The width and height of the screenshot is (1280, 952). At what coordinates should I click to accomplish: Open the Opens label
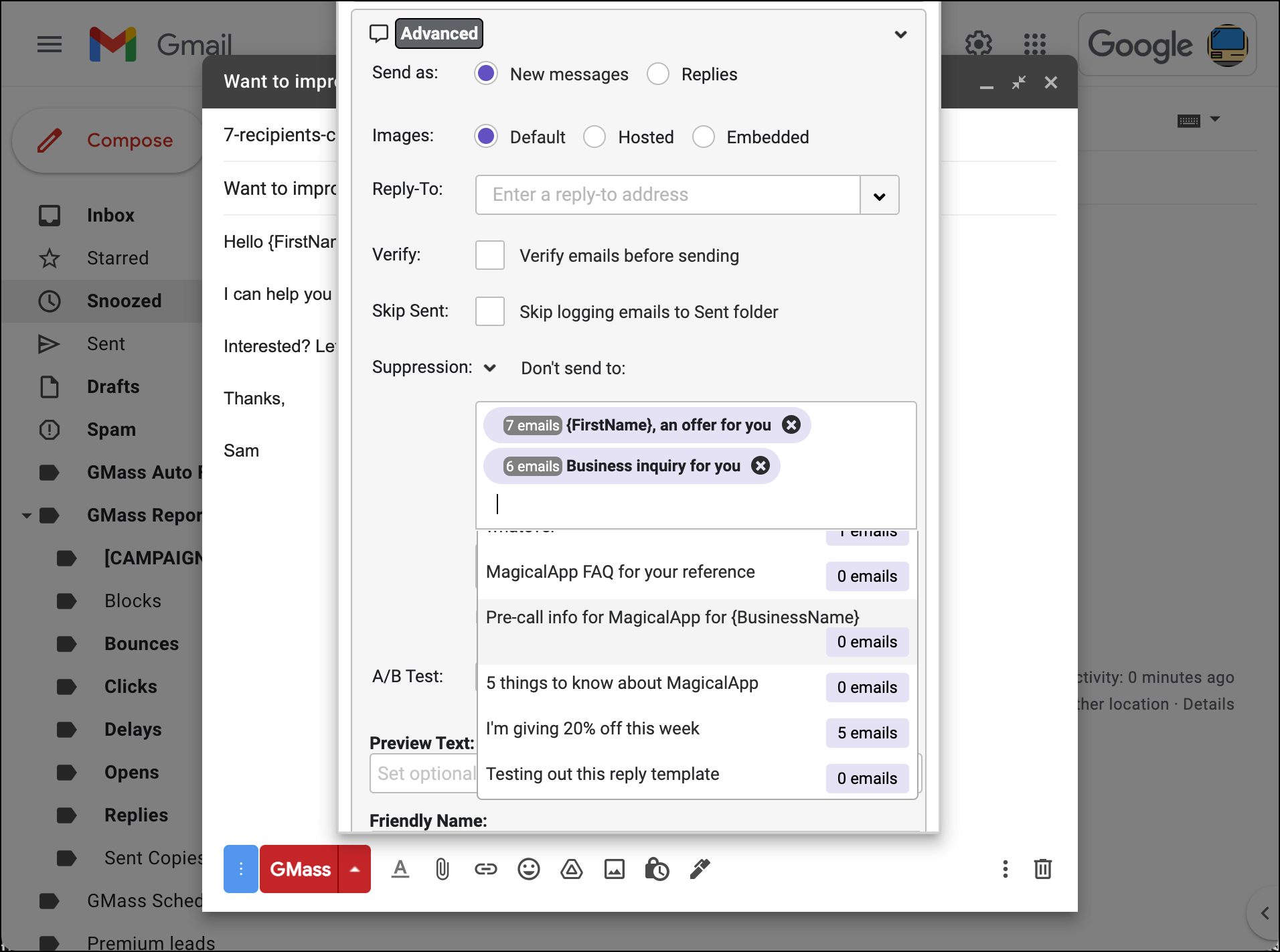tap(132, 773)
